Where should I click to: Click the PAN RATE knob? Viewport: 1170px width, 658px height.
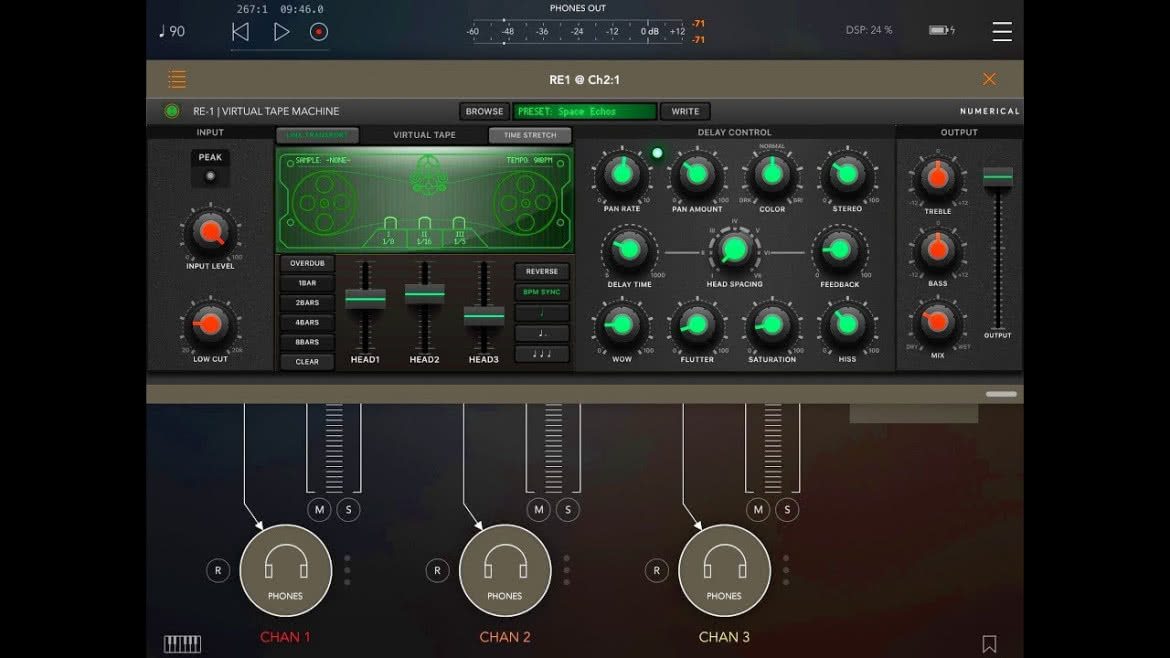click(622, 175)
